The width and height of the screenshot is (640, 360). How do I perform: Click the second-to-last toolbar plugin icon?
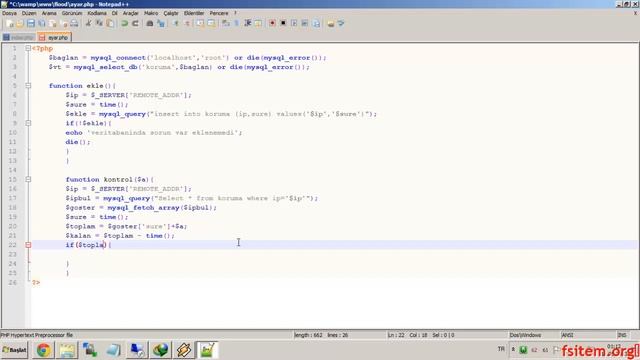point(331,24)
